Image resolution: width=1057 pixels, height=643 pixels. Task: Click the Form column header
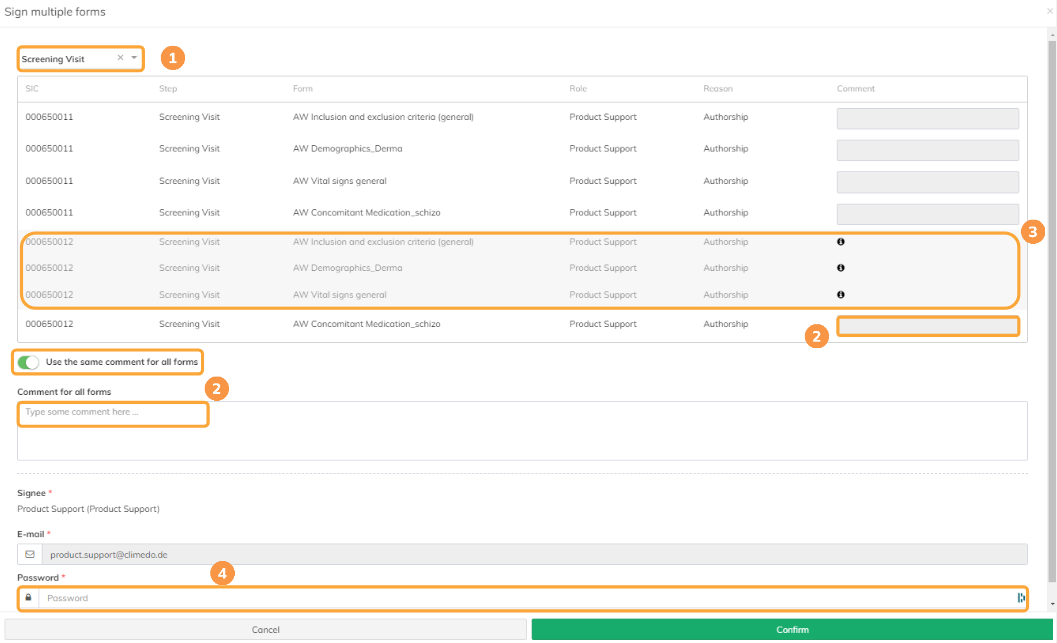(x=303, y=89)
